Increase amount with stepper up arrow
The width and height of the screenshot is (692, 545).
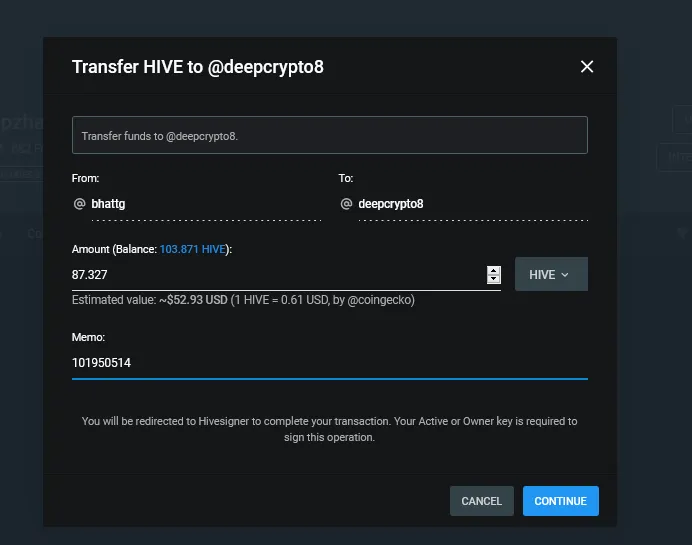coord(493,270)
